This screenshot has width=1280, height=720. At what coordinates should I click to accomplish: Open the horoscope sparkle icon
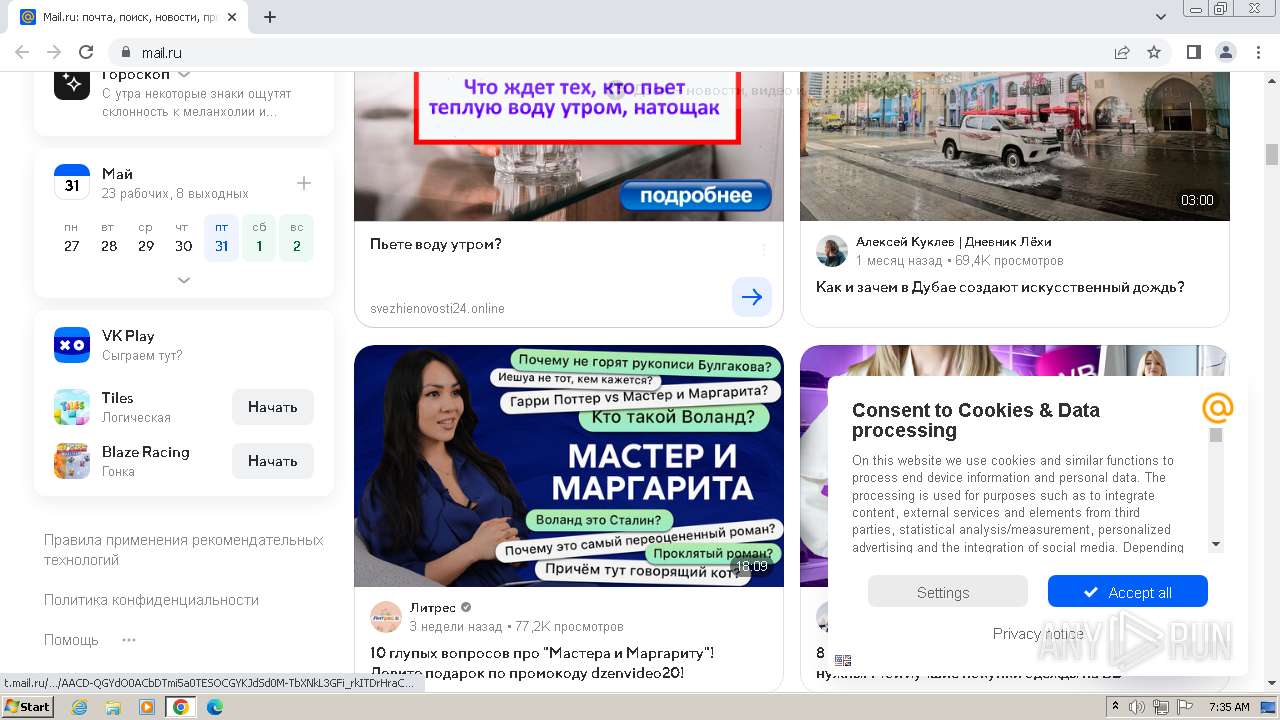pos(72,83)
